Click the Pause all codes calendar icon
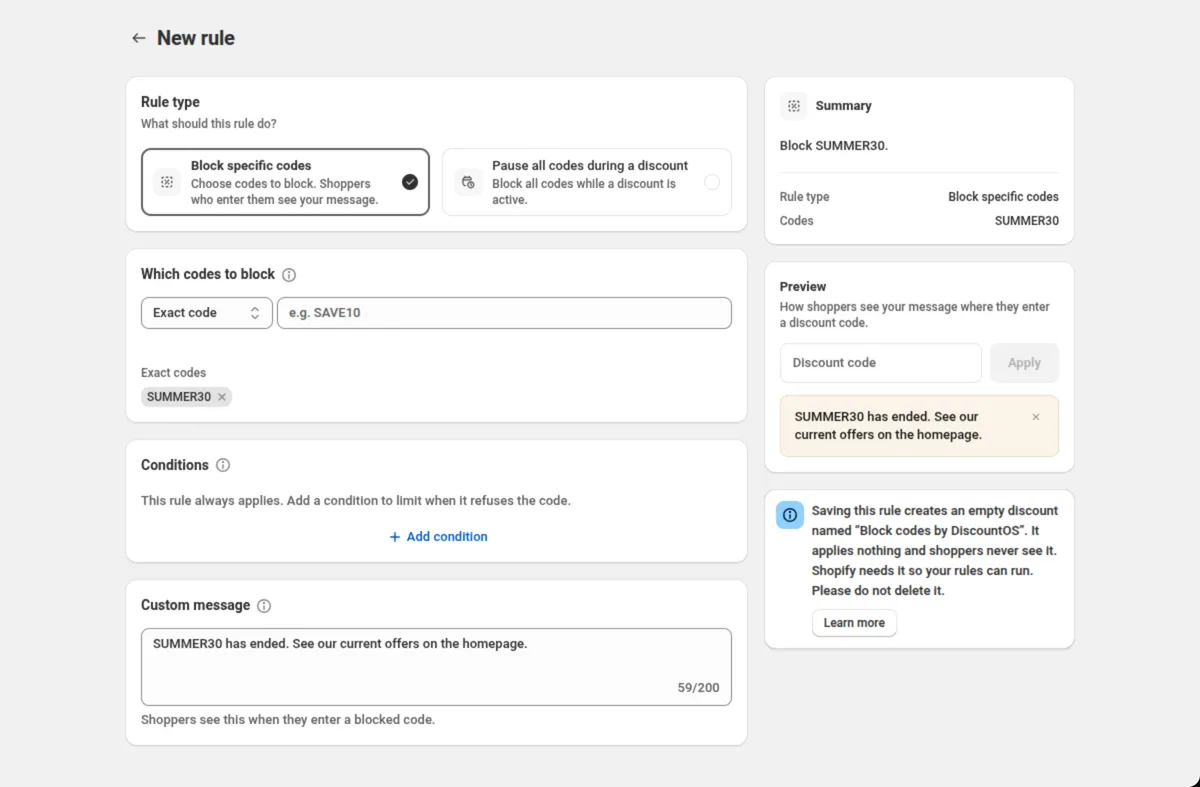Screen dimensions: 1200x787 click(x=468, y=182)
